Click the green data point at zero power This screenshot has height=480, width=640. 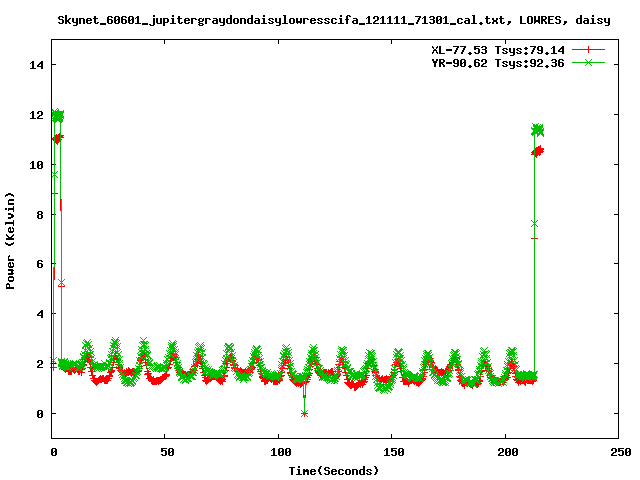pos(304,413)
